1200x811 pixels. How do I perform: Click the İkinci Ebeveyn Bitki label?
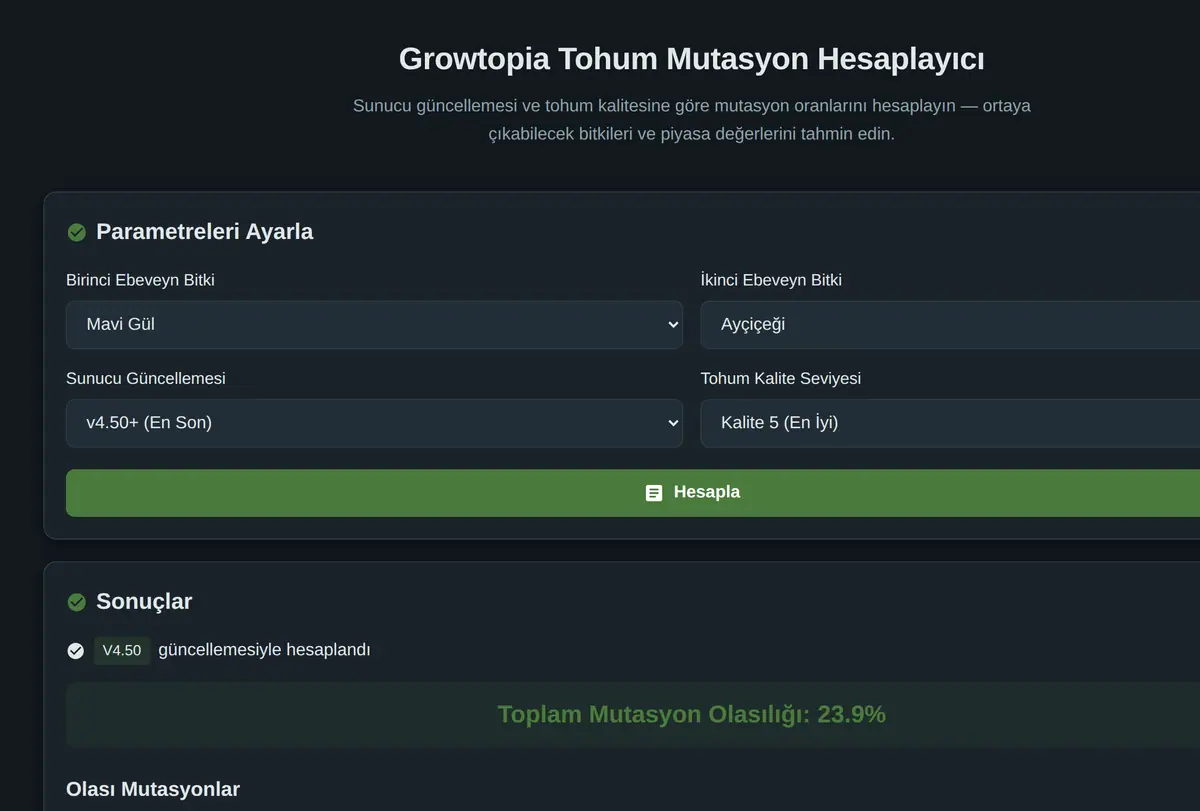[771, 280]
